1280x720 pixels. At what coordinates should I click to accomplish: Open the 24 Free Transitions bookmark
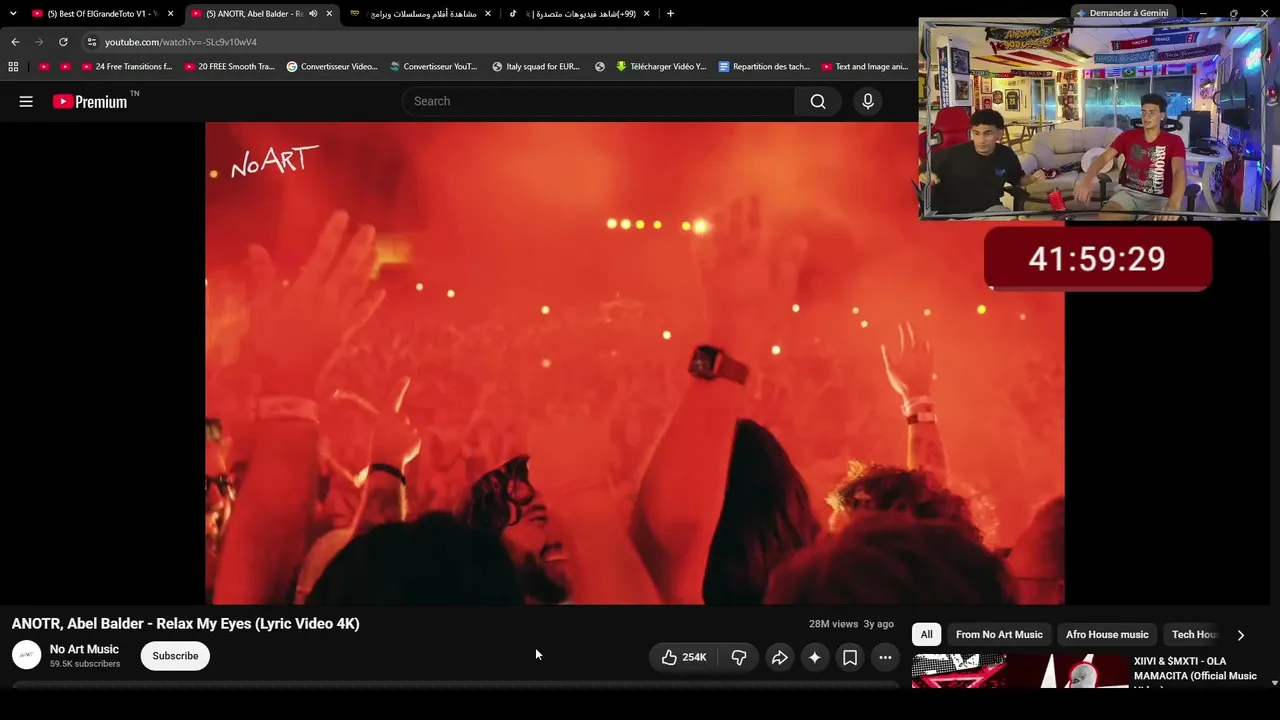127,67
